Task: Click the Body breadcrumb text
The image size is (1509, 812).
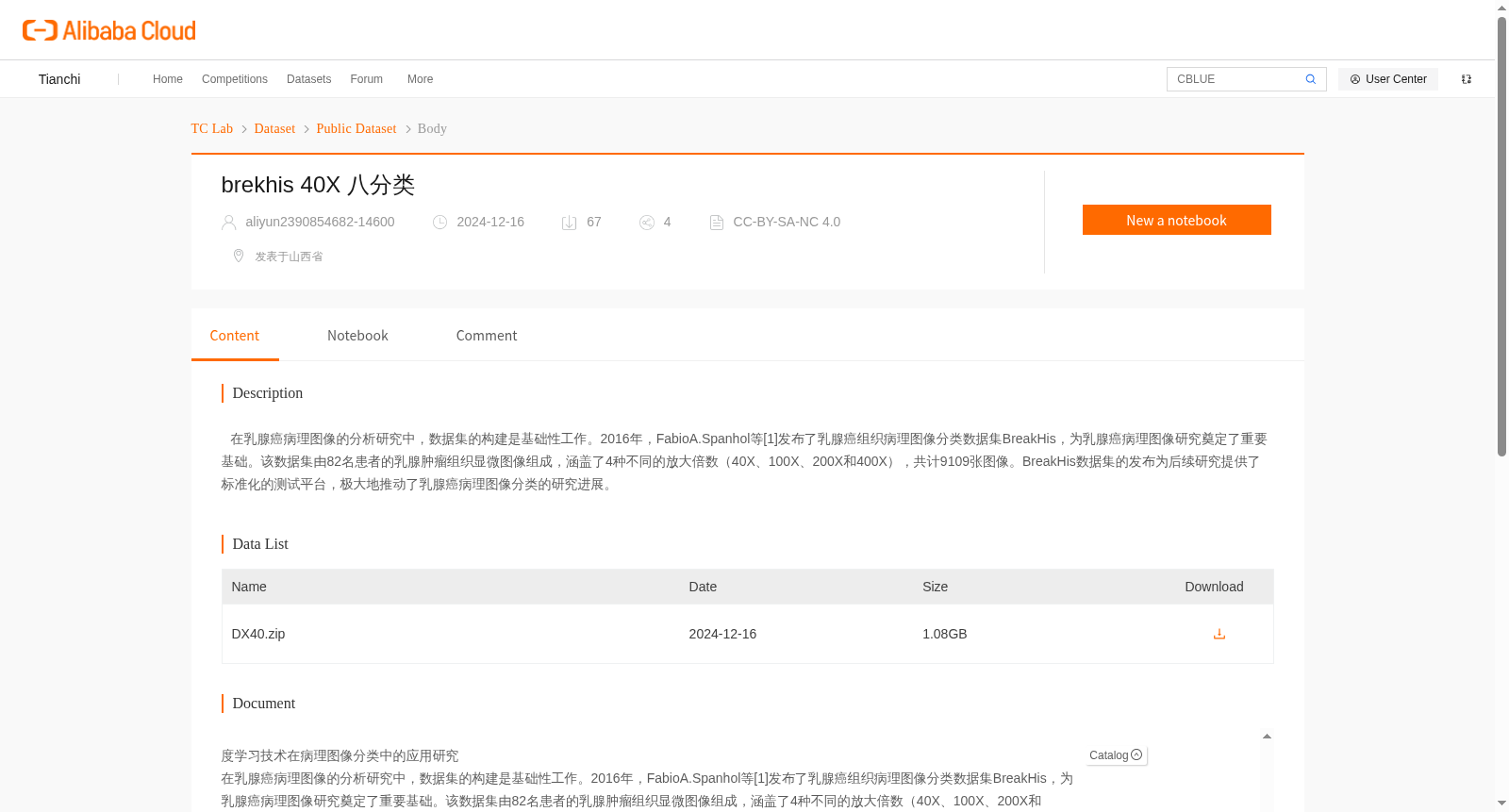Action: click(x=432, y=128)
